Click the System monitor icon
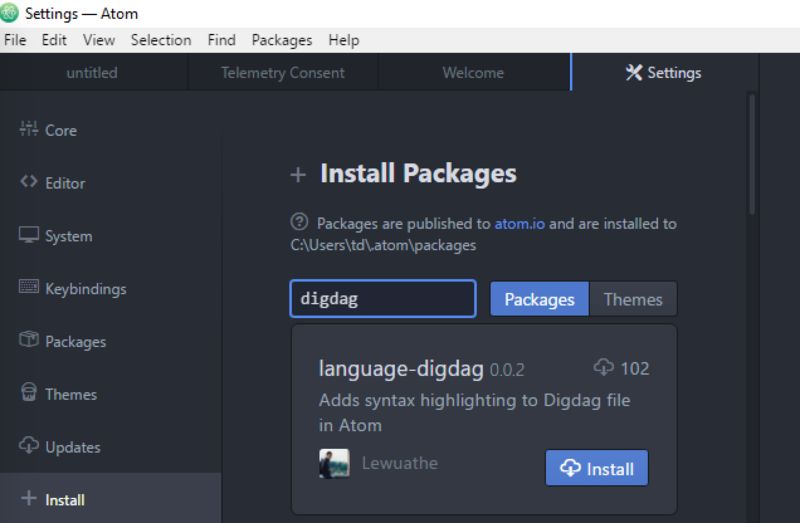800x523 pixels. click(x=29, y=235)
